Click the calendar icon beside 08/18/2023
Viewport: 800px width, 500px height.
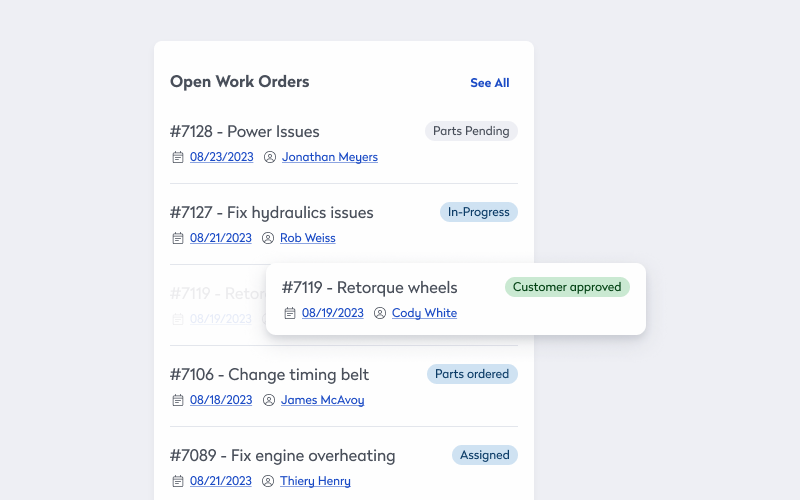[178, 400]
